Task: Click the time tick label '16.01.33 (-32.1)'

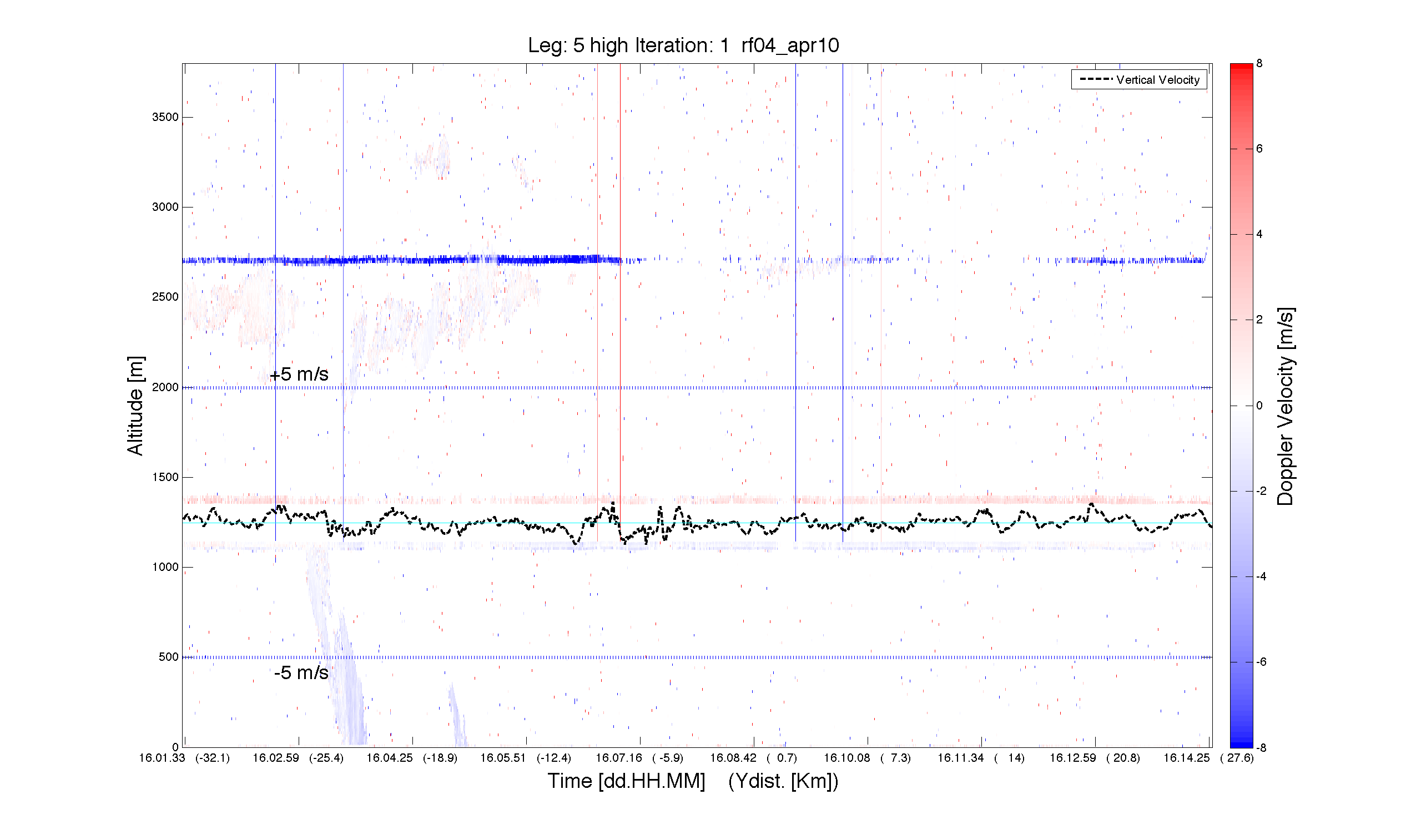Action: [185, 758]
